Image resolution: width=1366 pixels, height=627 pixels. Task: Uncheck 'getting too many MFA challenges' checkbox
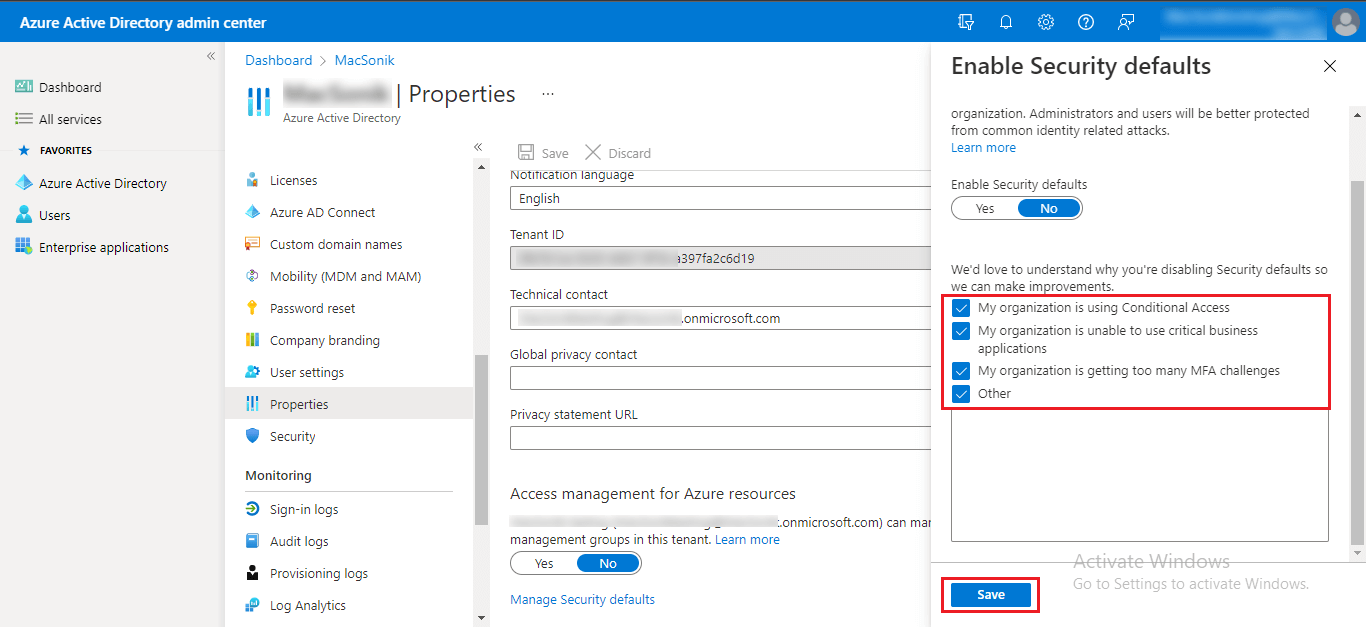click(961, 371)
